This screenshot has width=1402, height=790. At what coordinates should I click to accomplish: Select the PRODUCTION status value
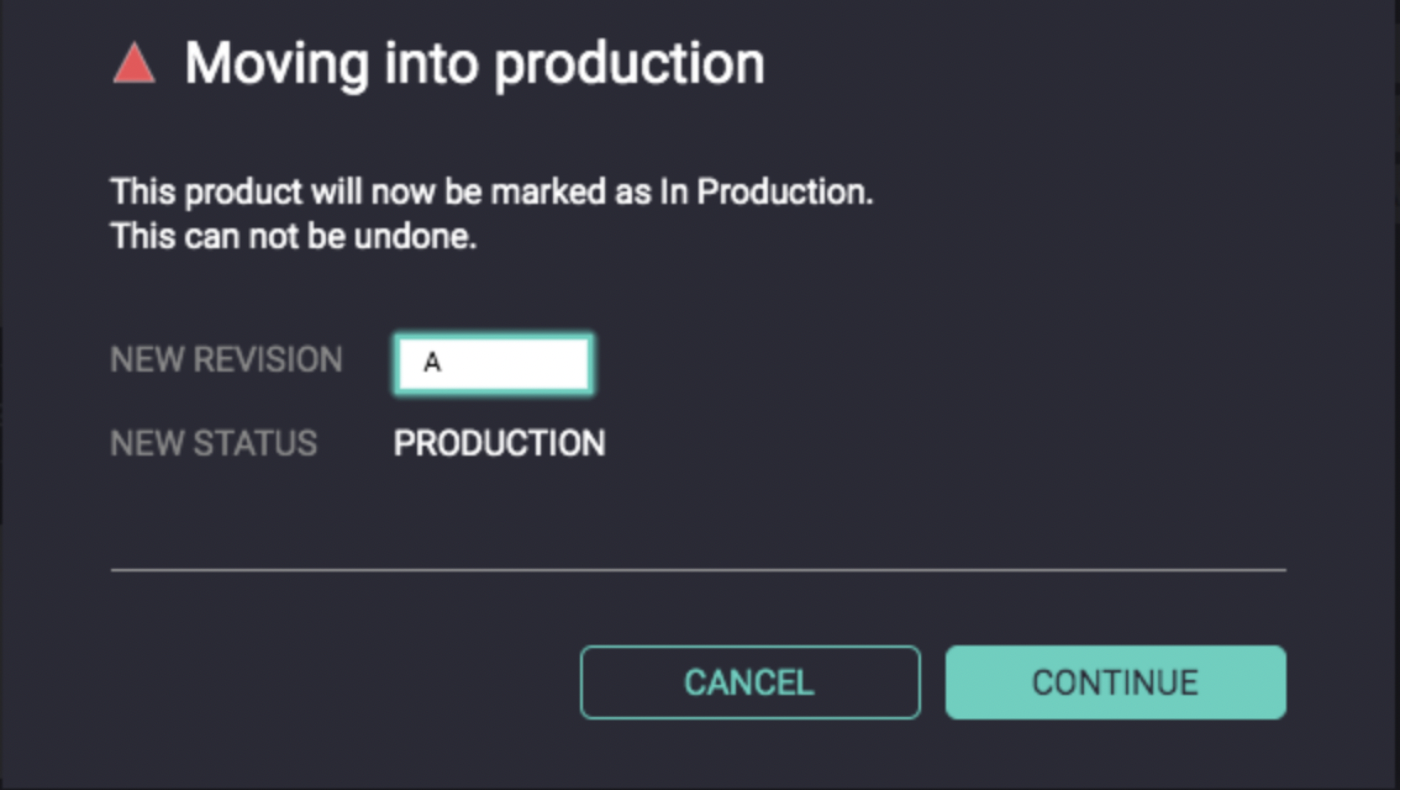499,443
